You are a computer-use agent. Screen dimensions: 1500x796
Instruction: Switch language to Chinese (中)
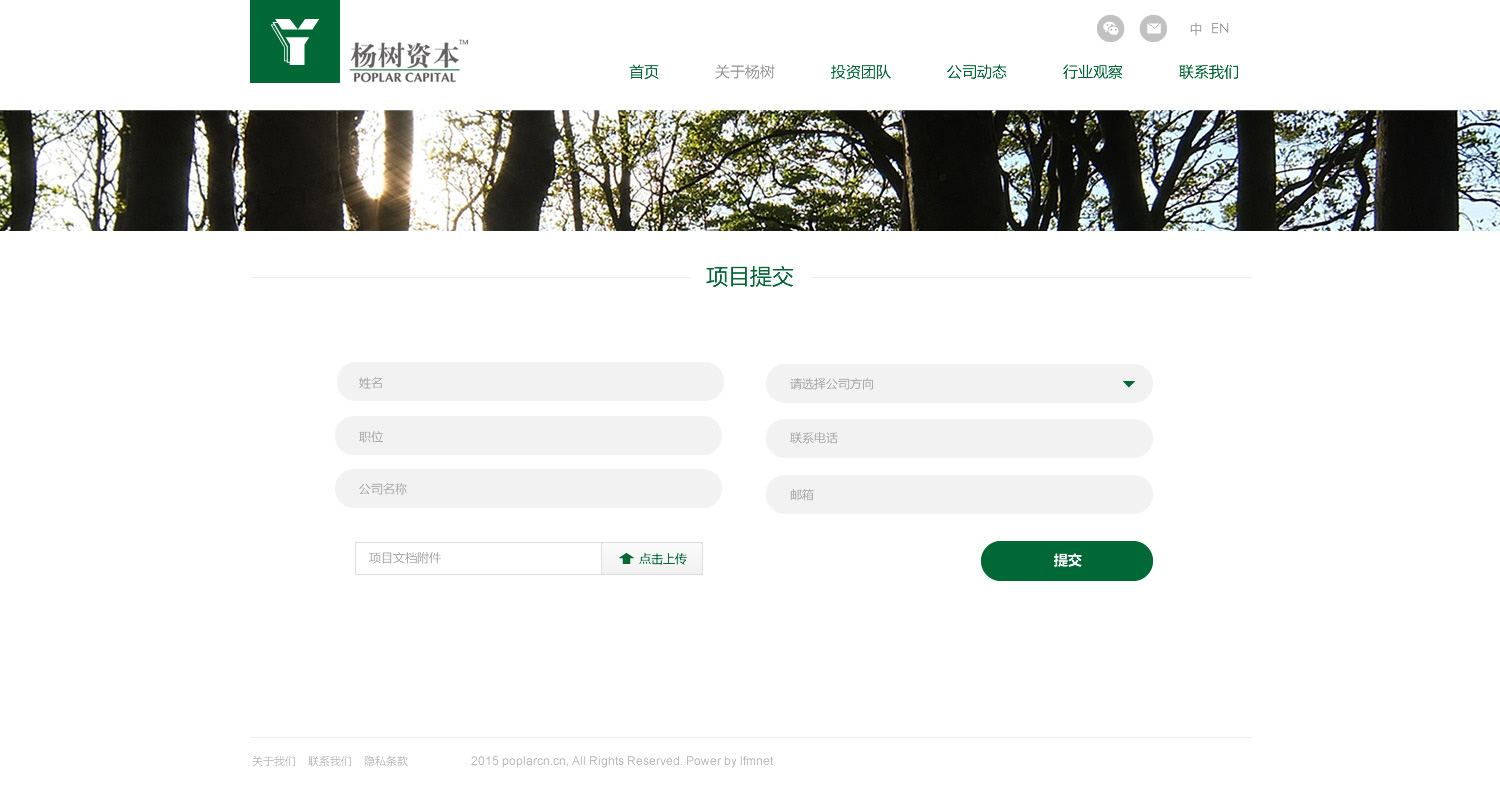tap(1196, 29)
